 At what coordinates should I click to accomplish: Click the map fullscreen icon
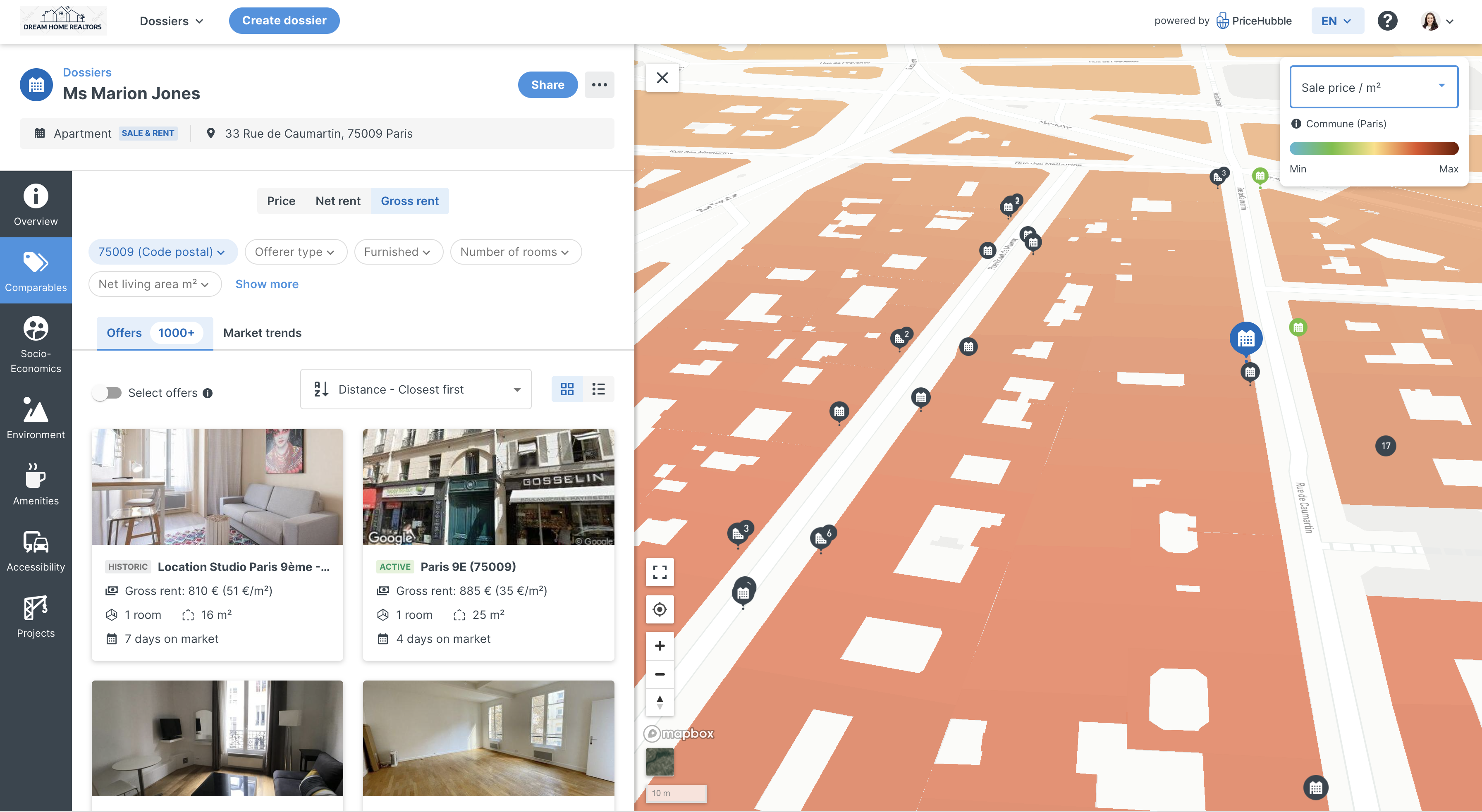point(659,572)
